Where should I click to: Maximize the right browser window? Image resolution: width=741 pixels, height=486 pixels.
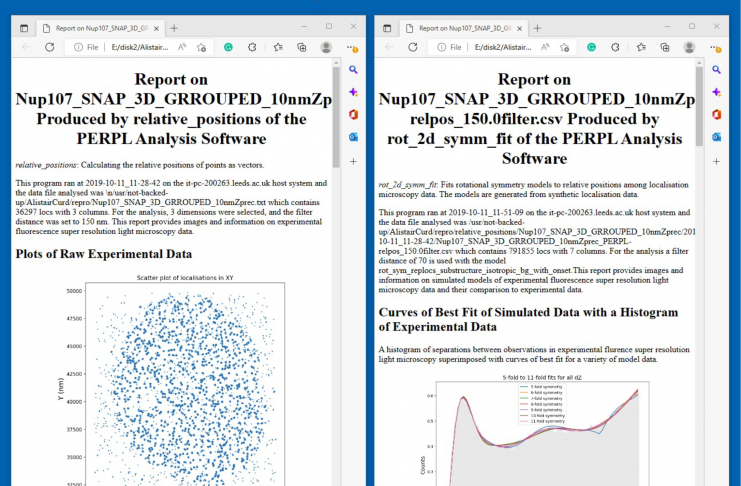(692, 26)
